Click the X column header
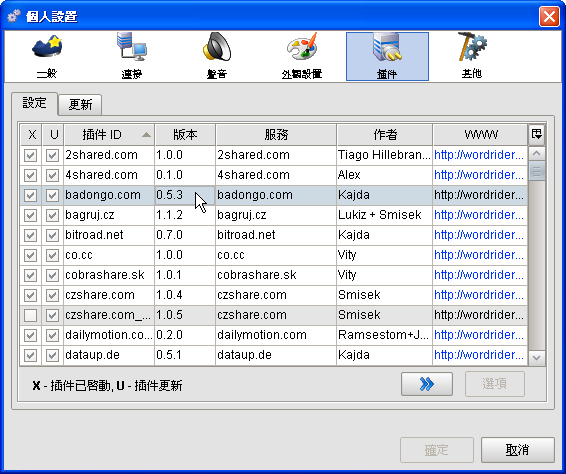This screenshot has width=566, height=474. click(31, 135)
